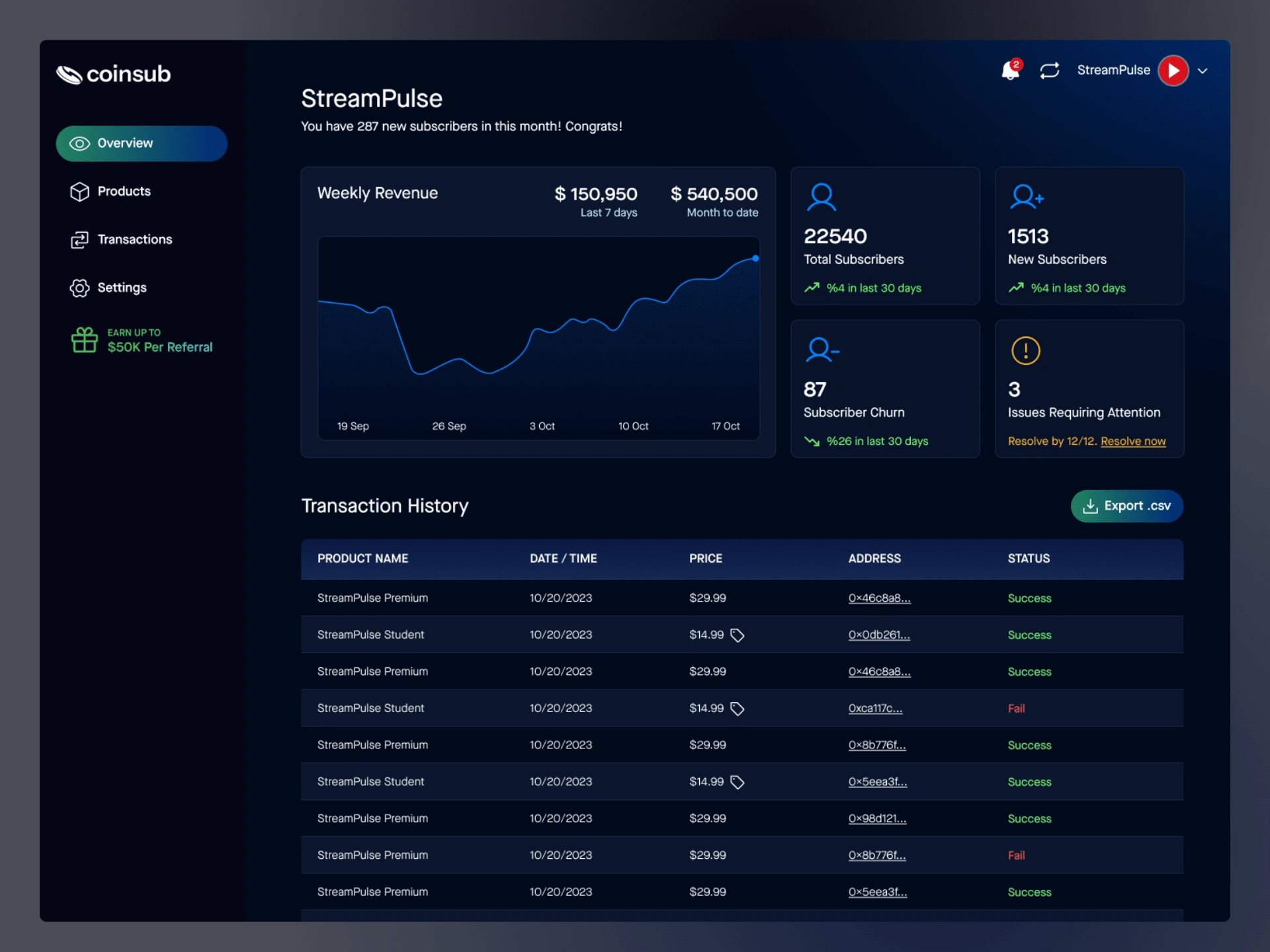Click the Issues warning exclamation icon
Screen dimensions: 1270x952
(1025, 350)
